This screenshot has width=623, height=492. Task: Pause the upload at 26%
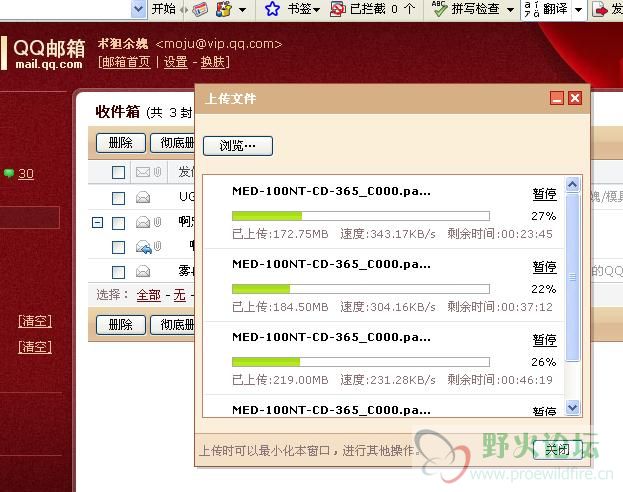click(544, 340)
